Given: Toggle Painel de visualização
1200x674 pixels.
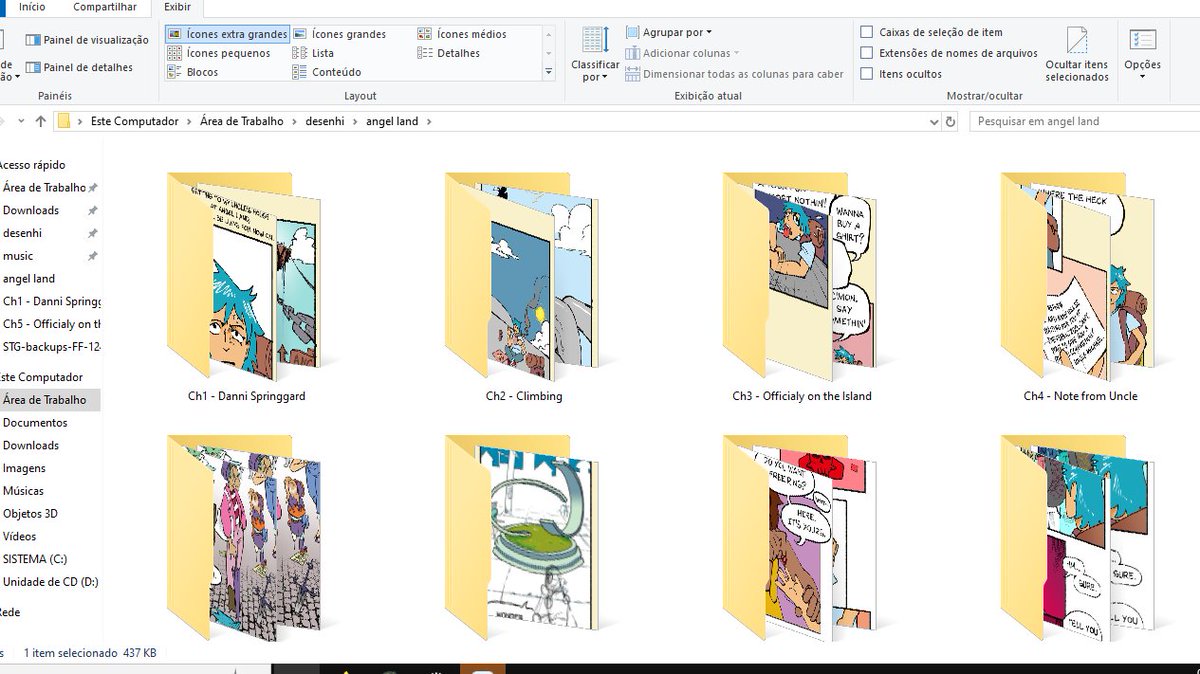Looking at the screenshot, I should pyautogui.click(x=87, y=40).
